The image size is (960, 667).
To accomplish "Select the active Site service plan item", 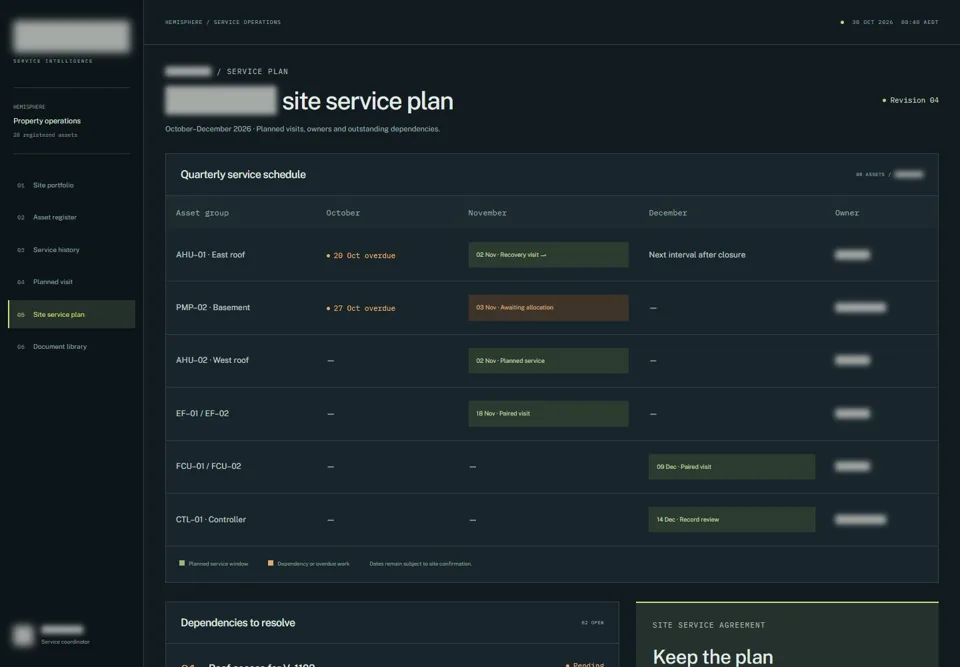I will click(x=72, y=314).
